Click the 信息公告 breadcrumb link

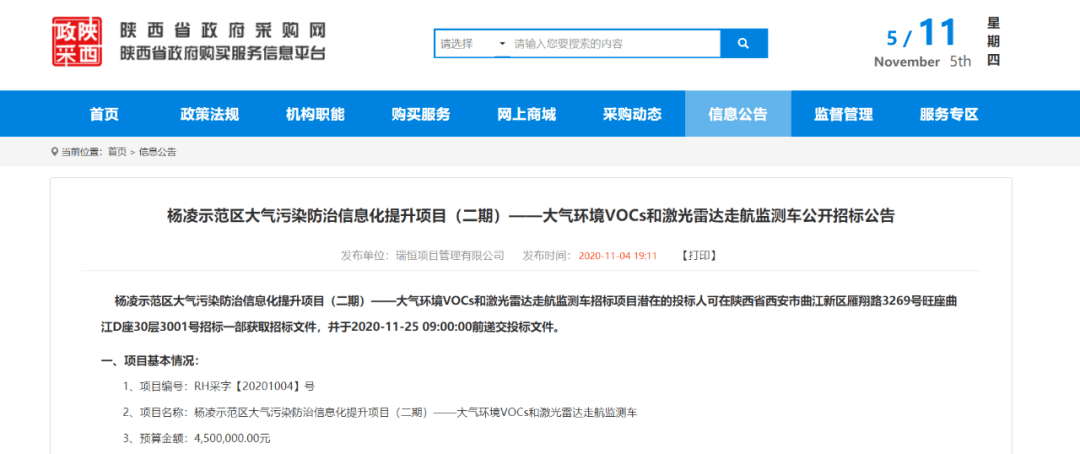(x=158, y=152)
